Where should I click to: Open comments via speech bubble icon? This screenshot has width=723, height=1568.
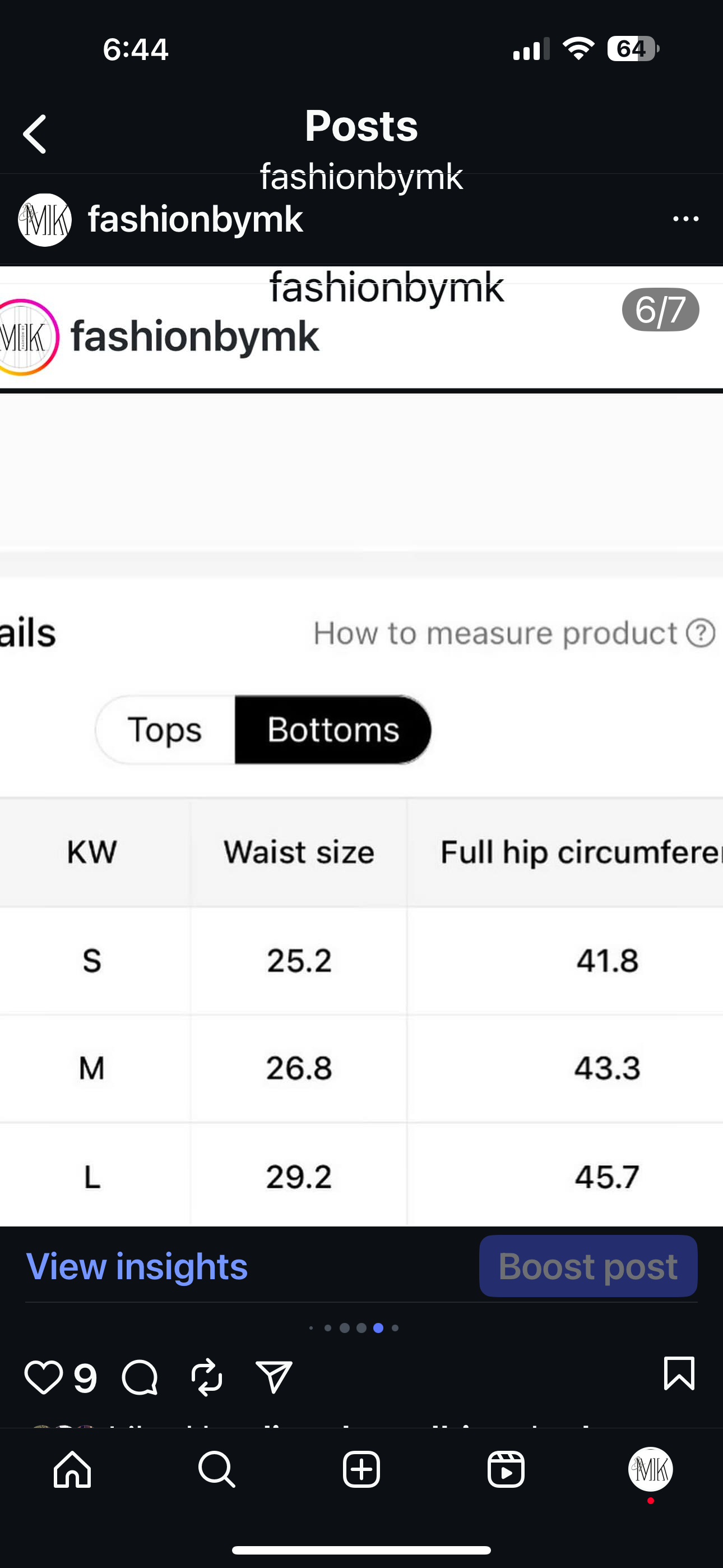140,1377
